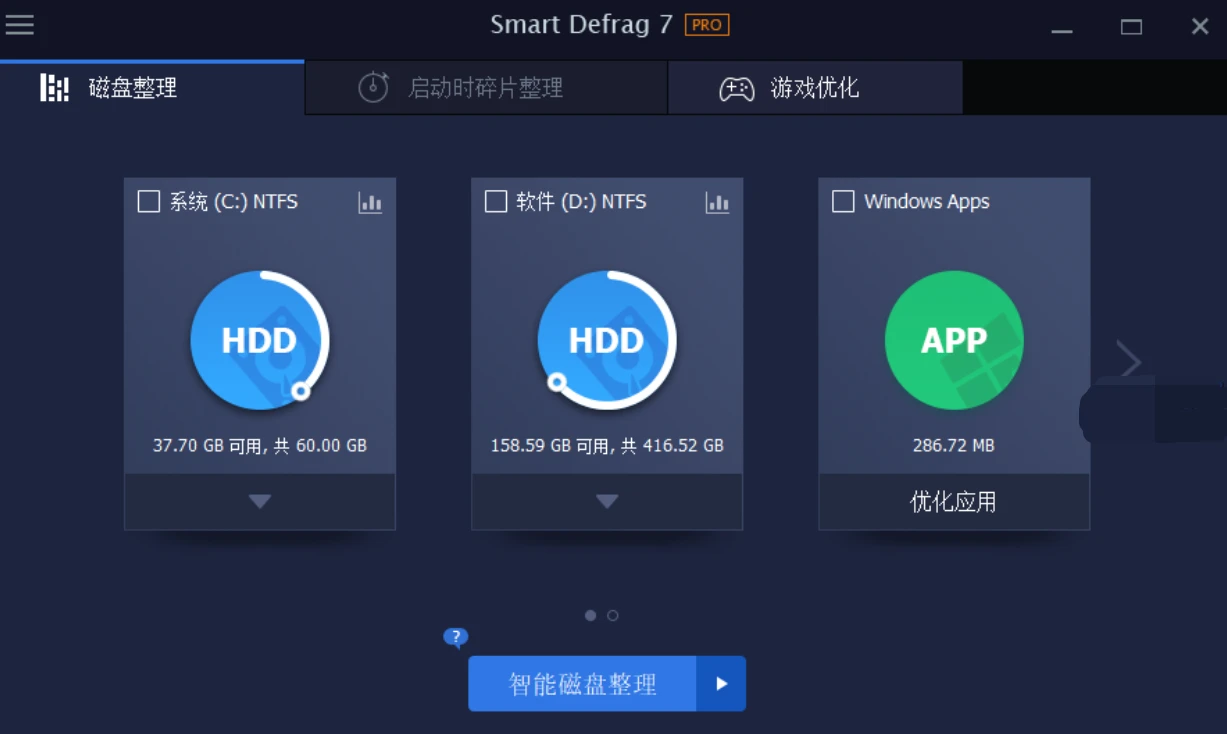This screenshot has height=734, width=1227.
Task: Click the 优化应用 button
Action: tap(954, 501)
